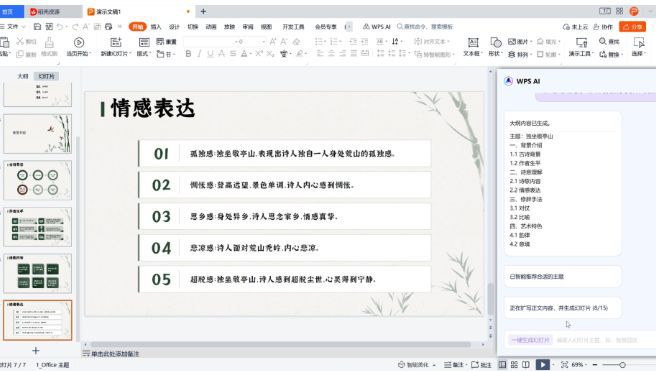The height and width of the screenshot is (371, 656).
Task: Expand the bullets list dropdown
Action: [325, 41]
